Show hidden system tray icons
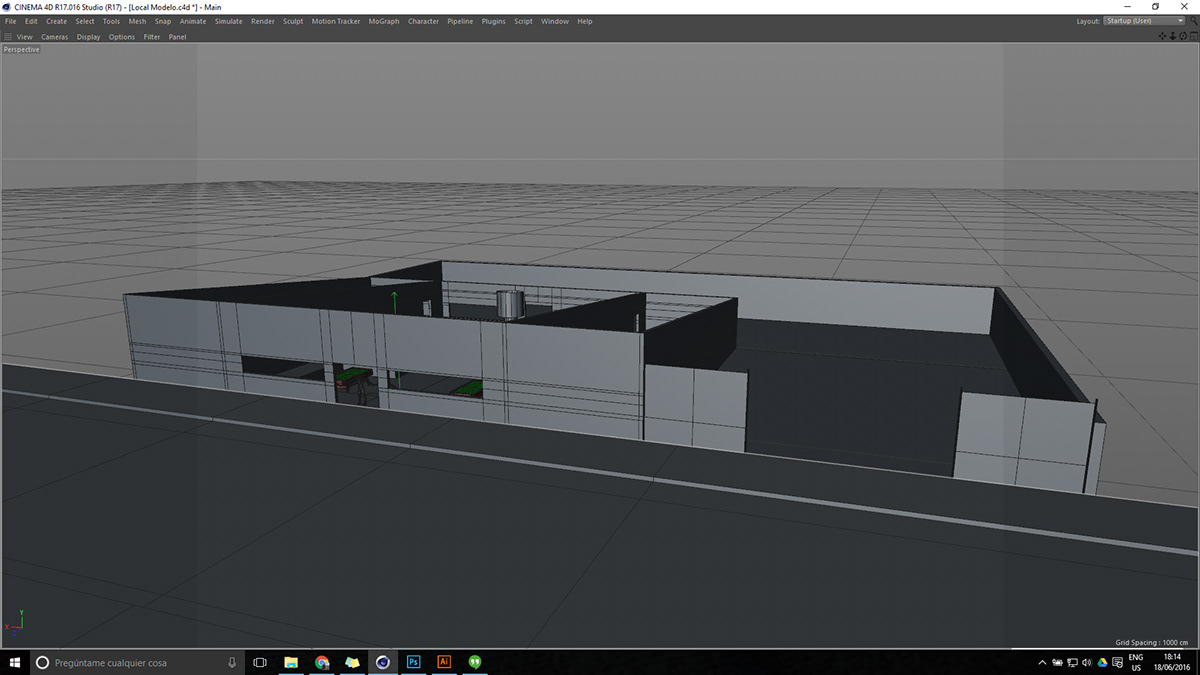1200x675 pixels. [x=1042, y=662]
